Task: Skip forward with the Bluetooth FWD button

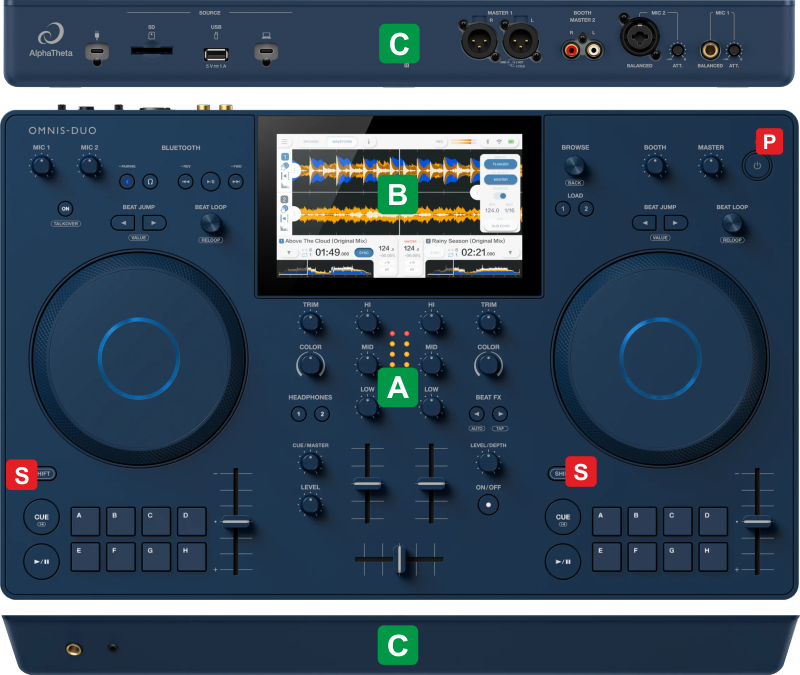Action: pos(235,181)
